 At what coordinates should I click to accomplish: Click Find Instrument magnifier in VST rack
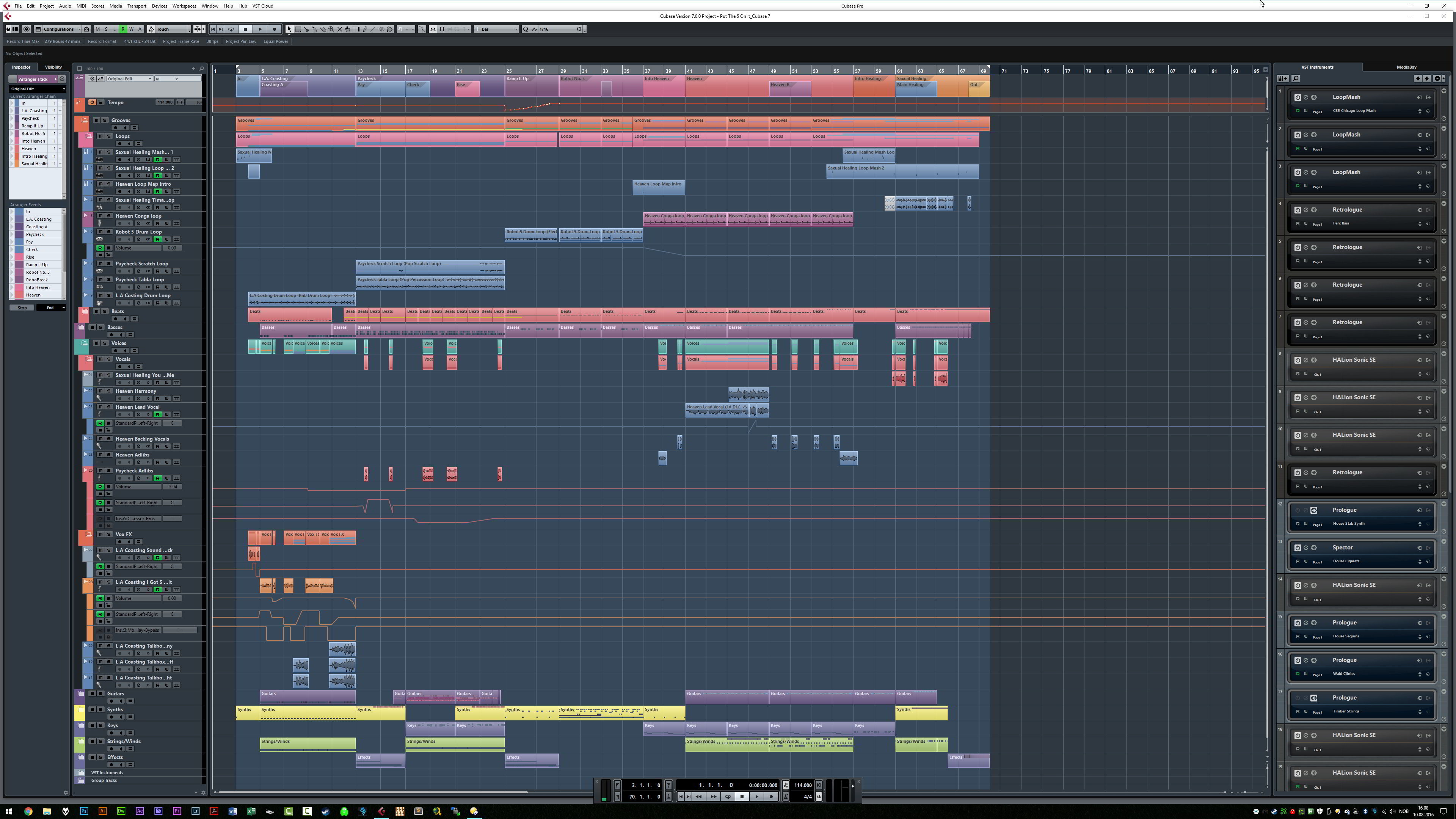1296,78
